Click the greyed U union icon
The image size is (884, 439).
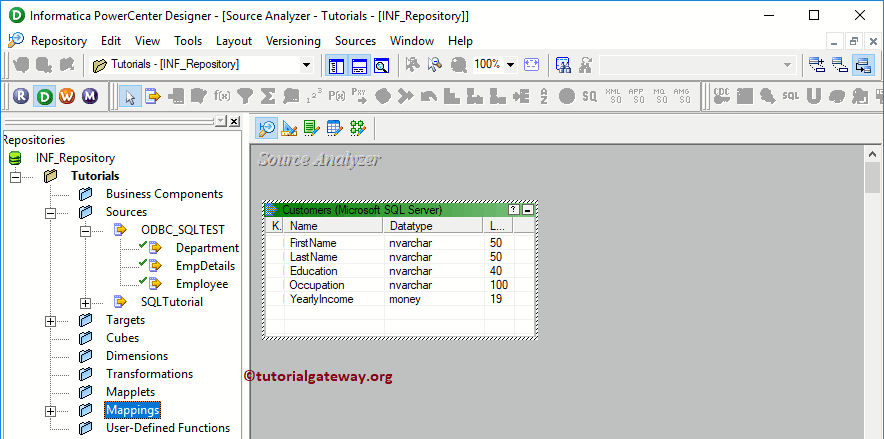tap(813, 96)
